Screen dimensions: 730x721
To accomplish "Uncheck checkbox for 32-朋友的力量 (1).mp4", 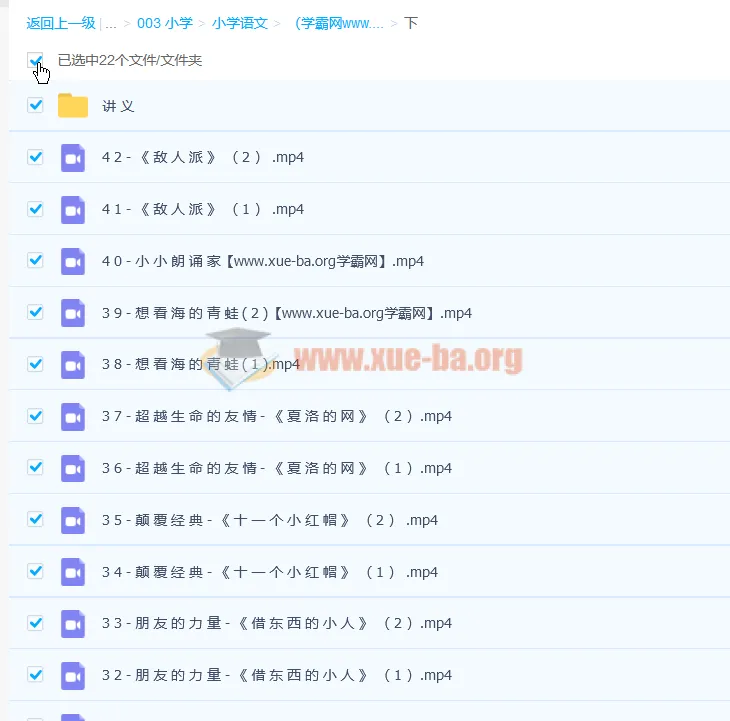I will (x=36, y=675).
